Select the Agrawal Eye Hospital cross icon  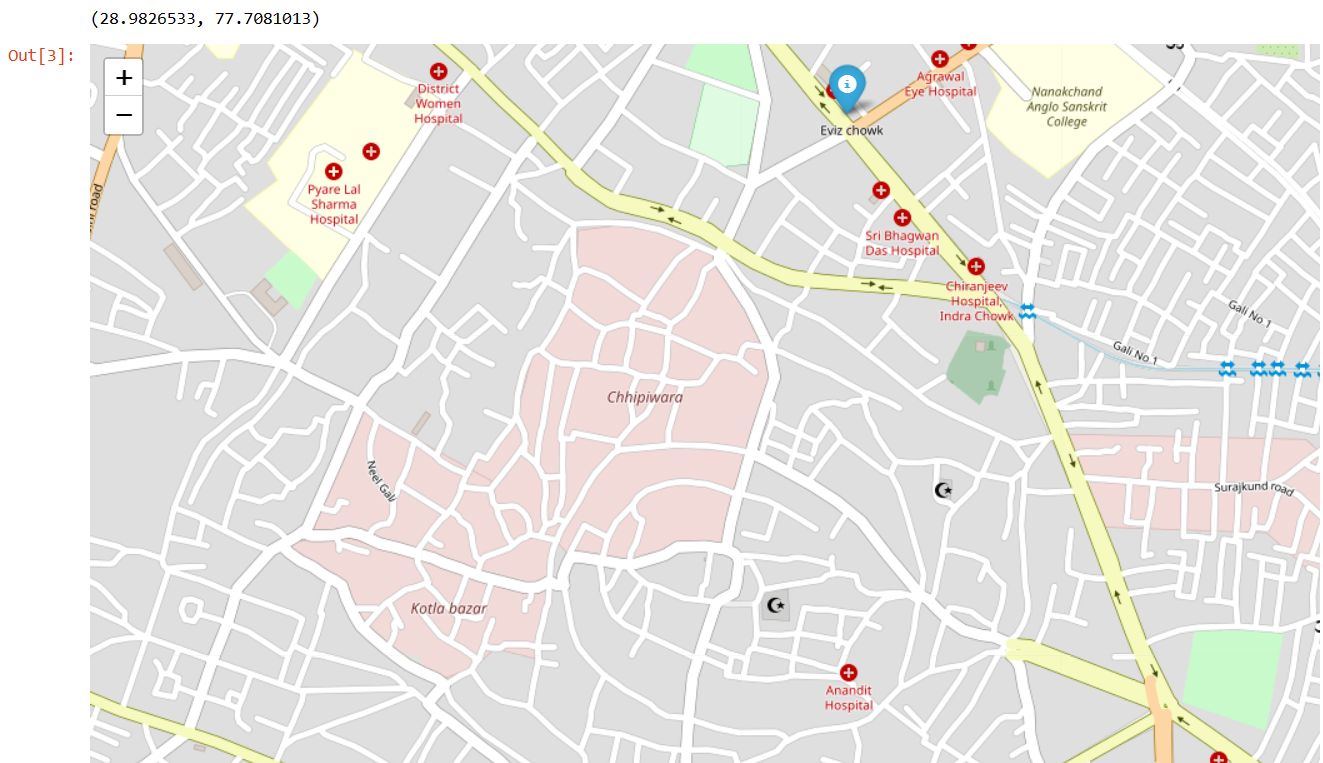[x=940, y=59]
